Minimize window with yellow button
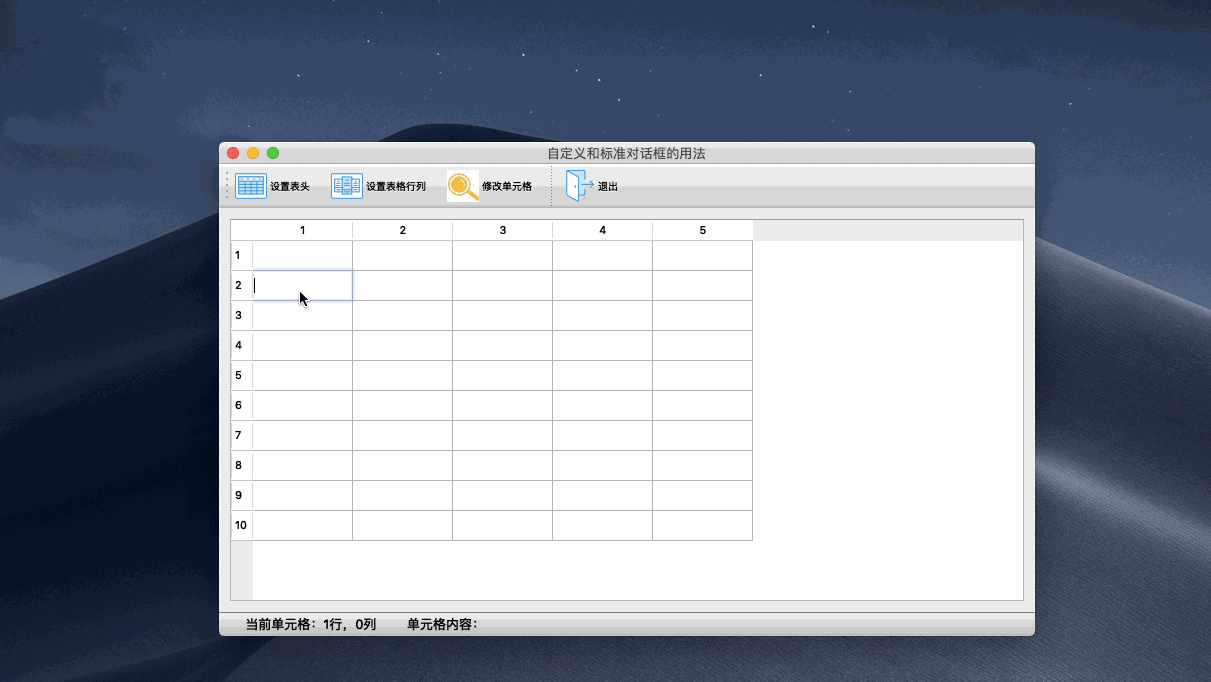The width and height of the screenshot is (1211, 682). (x=253, y=153)
